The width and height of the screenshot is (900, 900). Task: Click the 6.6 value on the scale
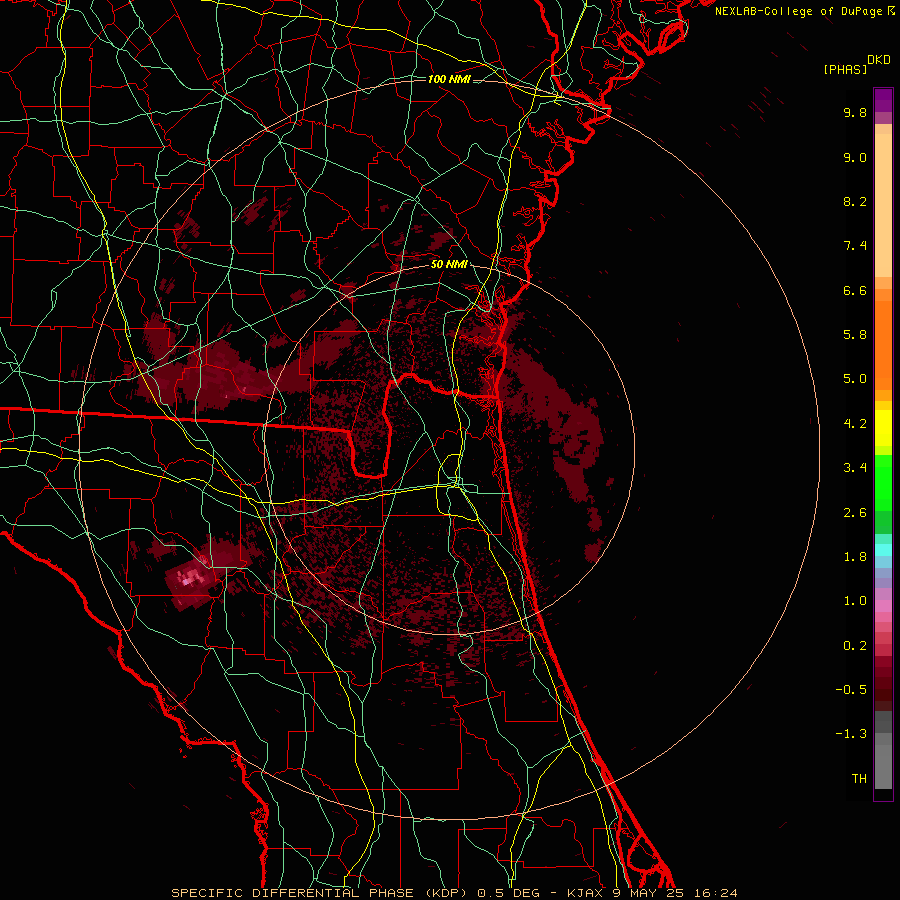[855, 290]
